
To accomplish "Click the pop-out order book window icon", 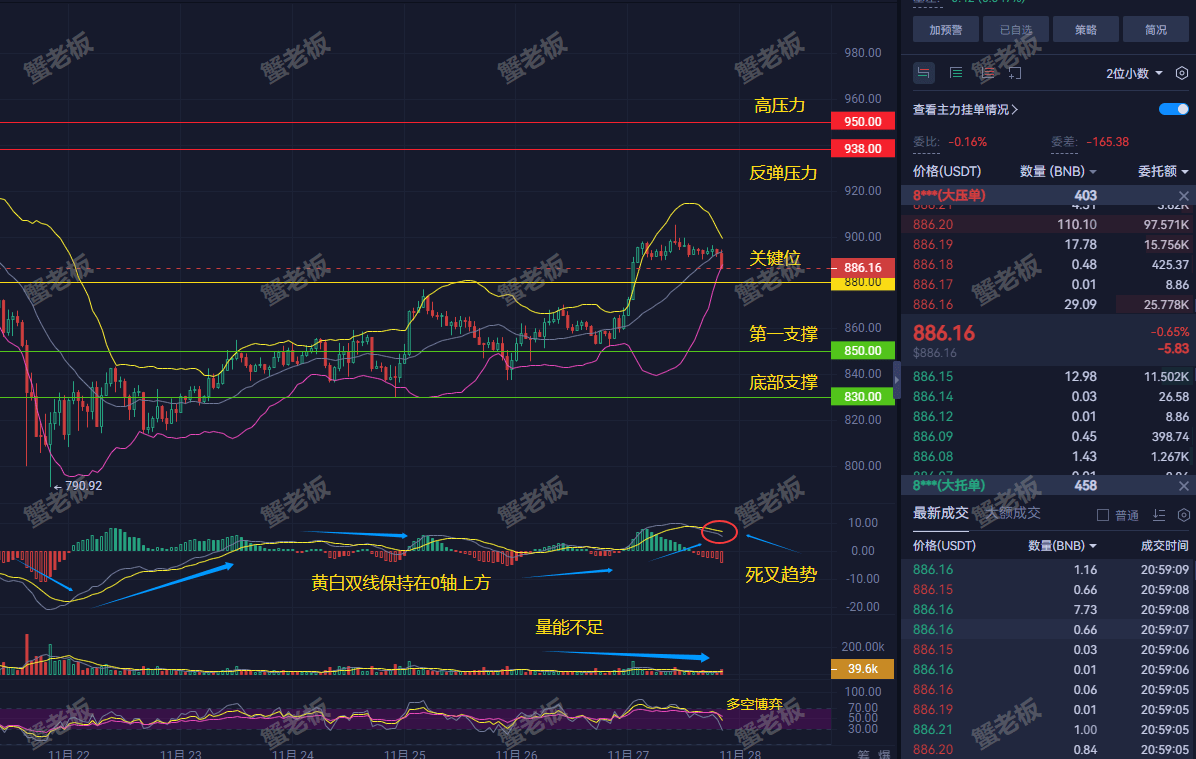I will 1015,73.
